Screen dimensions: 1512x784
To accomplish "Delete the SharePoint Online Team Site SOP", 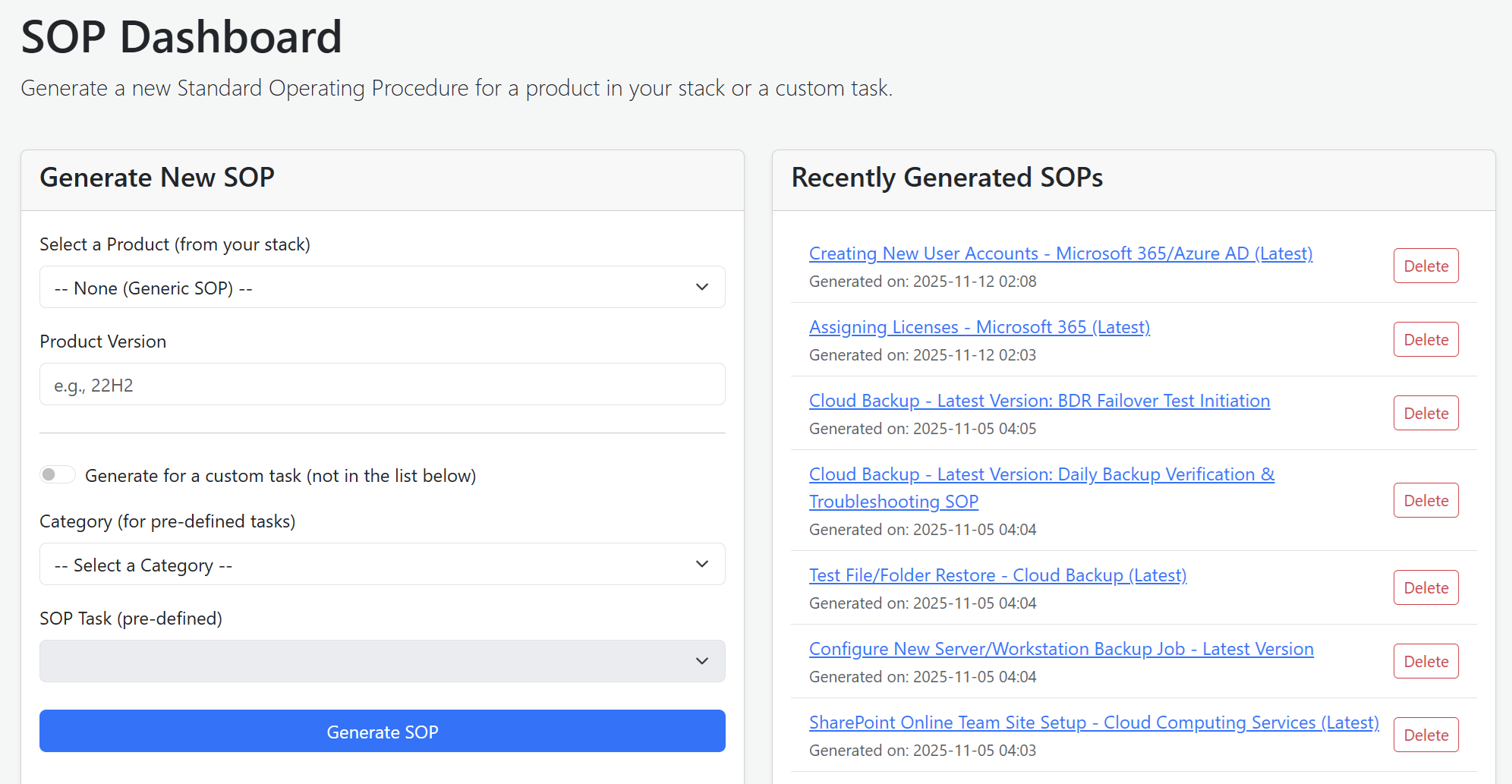I will coord(1425,734).
